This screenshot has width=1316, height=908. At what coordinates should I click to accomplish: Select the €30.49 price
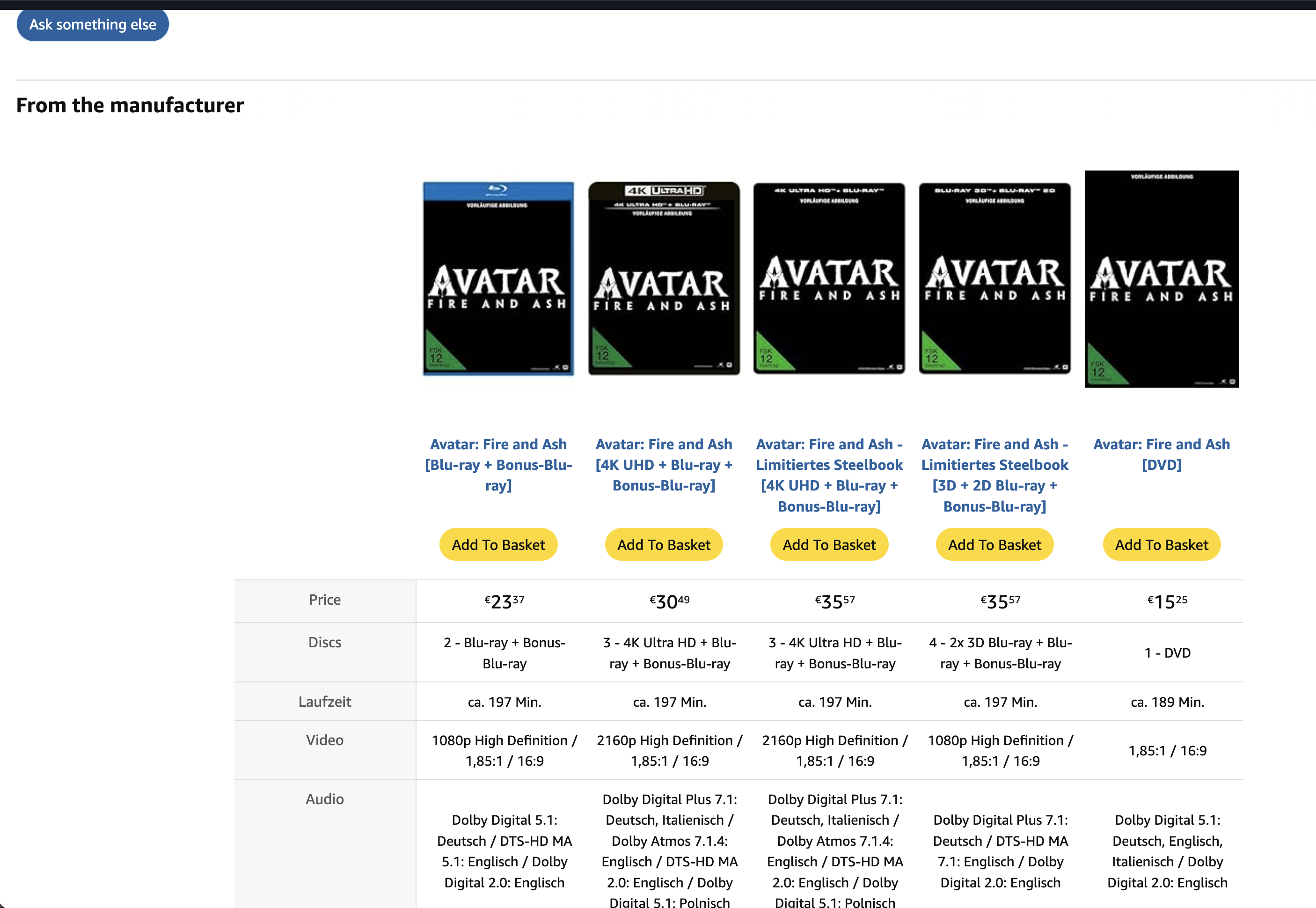[669, 601]
